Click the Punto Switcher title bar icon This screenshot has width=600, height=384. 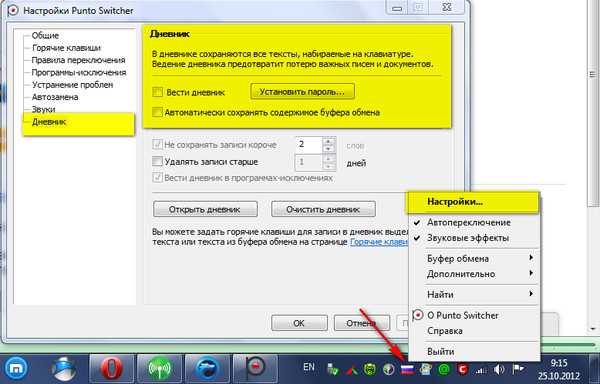pyautogui.click(x=13, y=10)
